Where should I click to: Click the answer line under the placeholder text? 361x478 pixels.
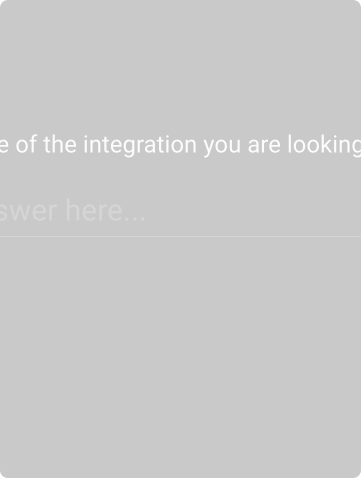point(180,236)
